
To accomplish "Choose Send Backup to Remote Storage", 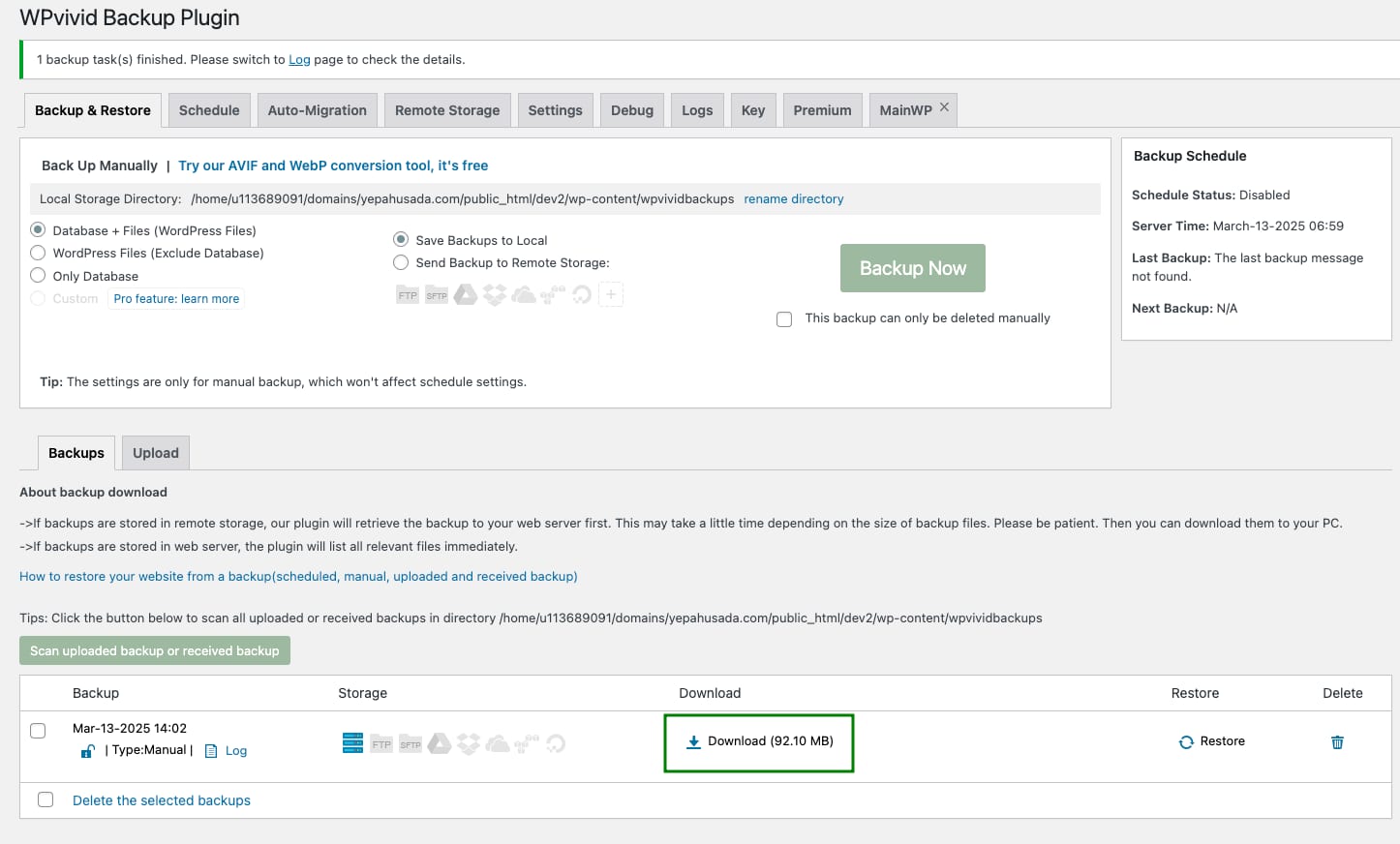I will pos(401,262).
